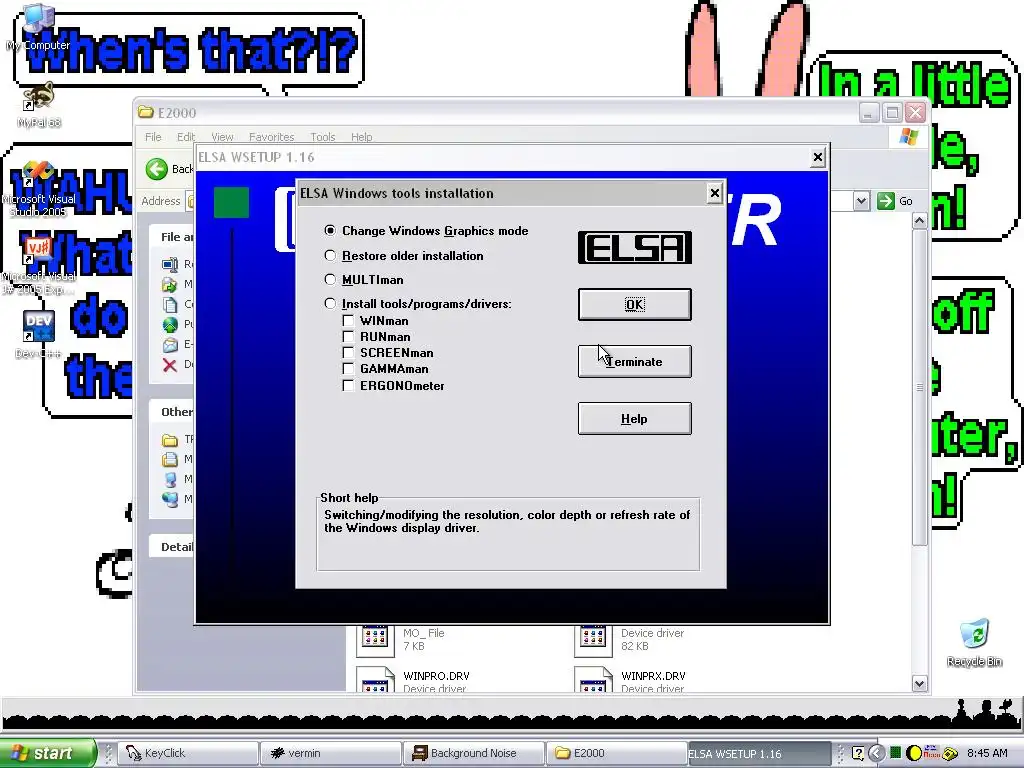Click the 8:45 AM clock
The height and width of the screenshot is (768, 1024).
pos(987,753)
